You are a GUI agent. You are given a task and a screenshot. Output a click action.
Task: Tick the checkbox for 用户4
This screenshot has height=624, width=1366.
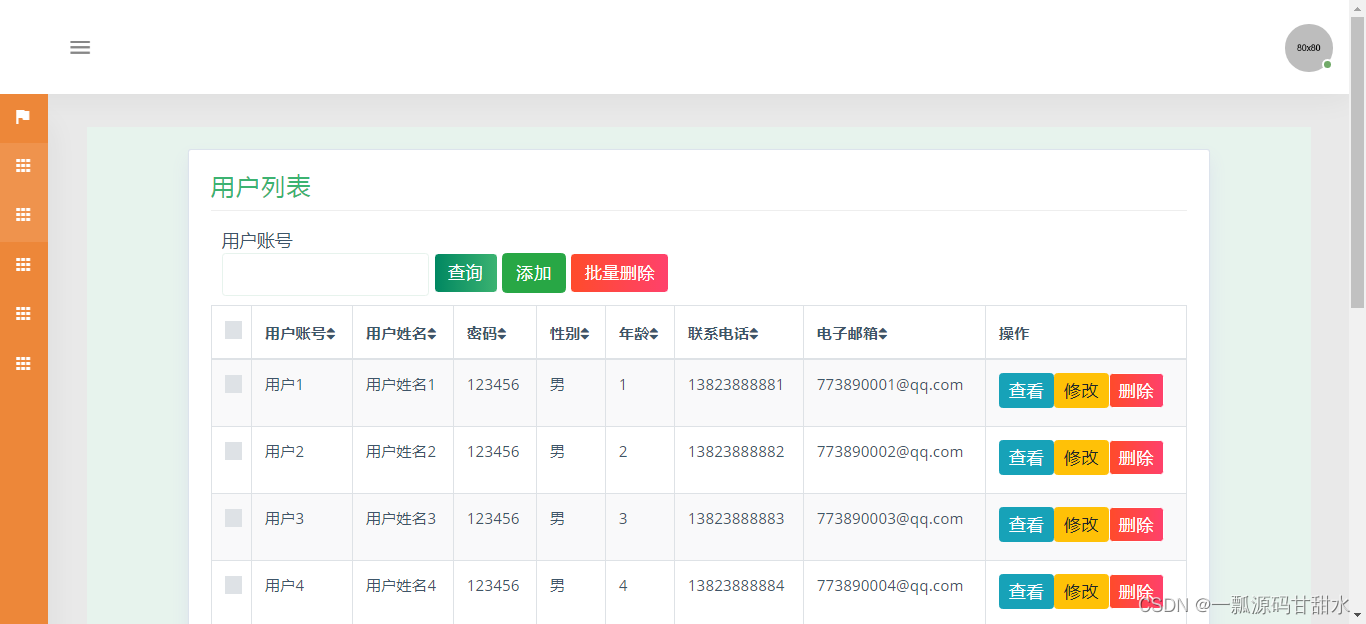point(233,585)
